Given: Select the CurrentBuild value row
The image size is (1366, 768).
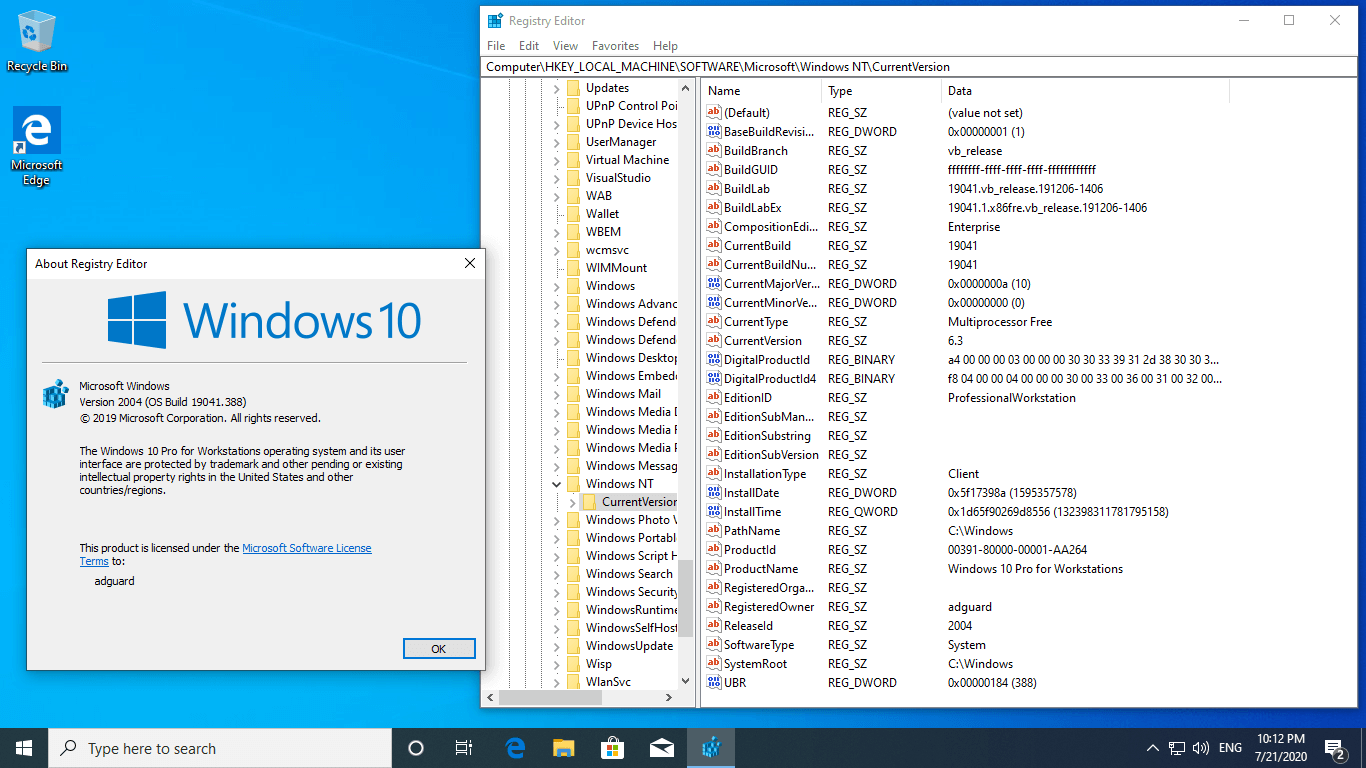Looking at the screenshot, I should coord(964,246).
